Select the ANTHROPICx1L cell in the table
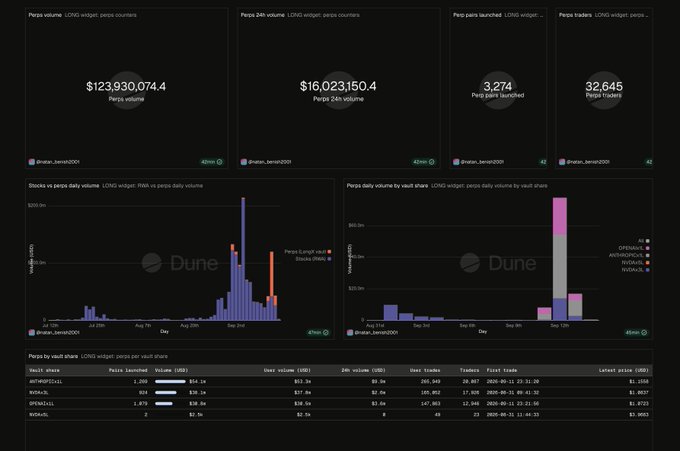Viewport: 680px width, 451px height. tap(46, 382)
